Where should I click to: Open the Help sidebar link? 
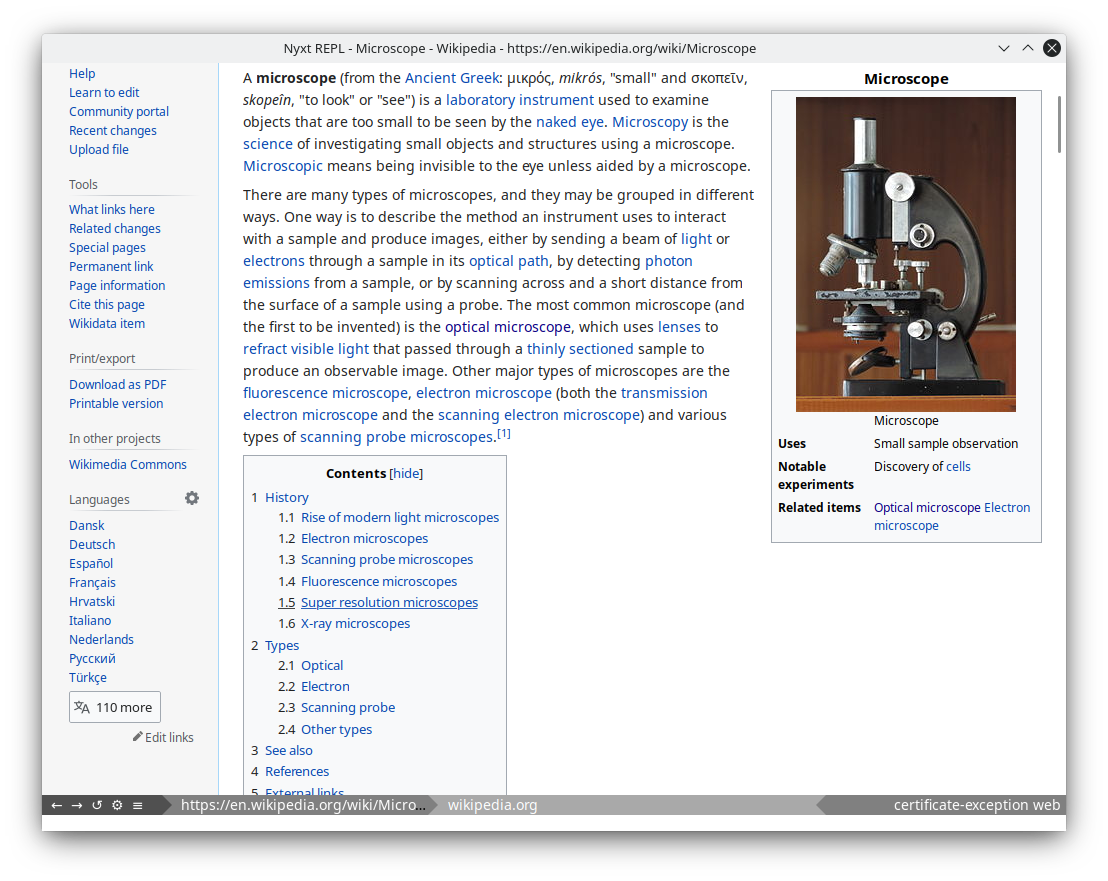(82, 73)
